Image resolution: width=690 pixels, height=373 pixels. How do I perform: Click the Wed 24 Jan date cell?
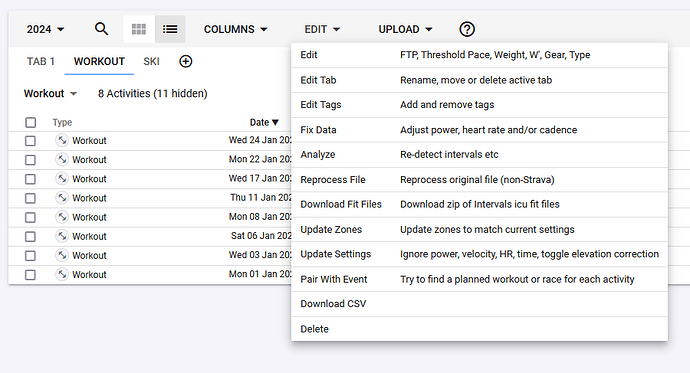click(x=260, y=140)
